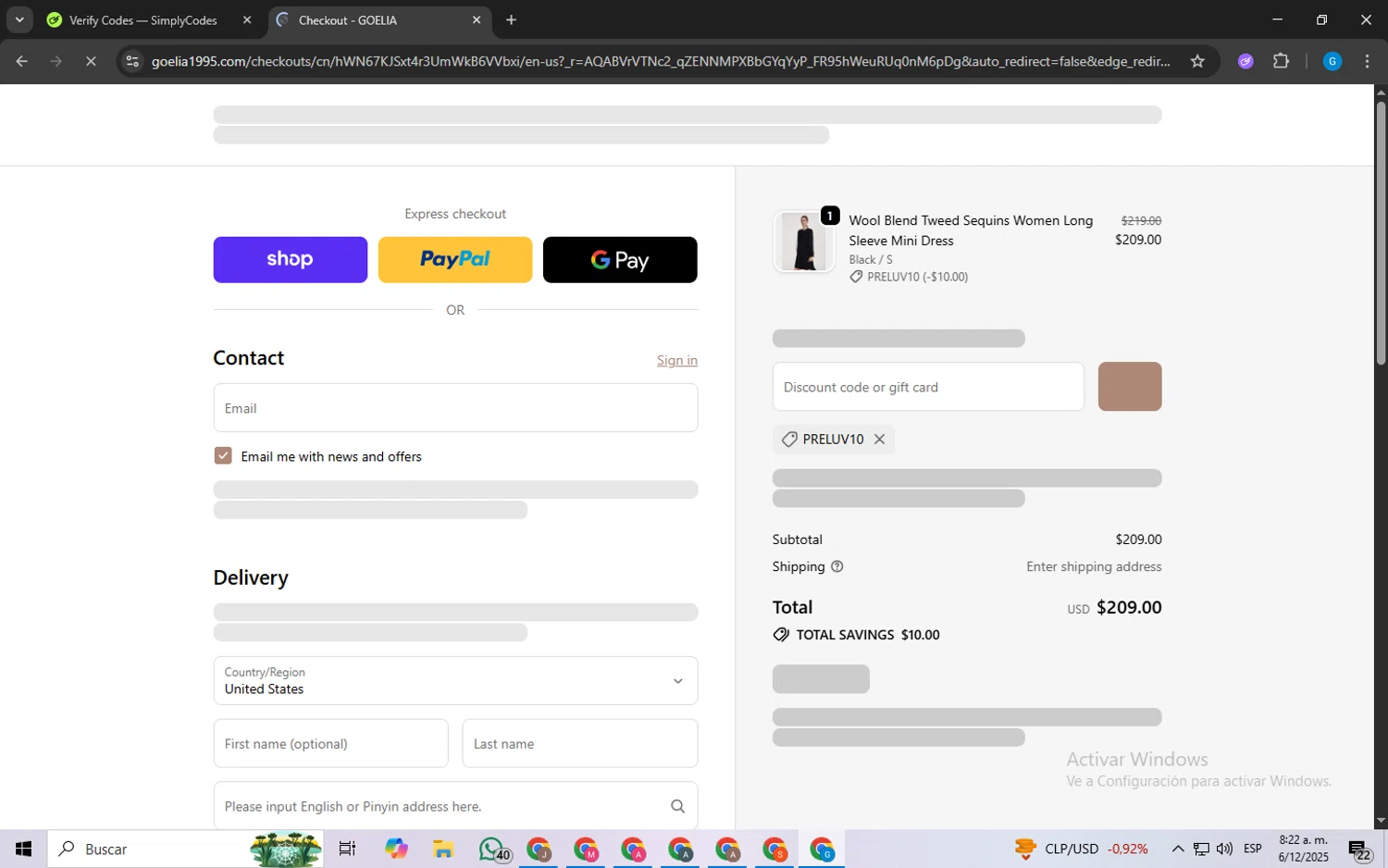Click the PRELUV10 tag icon on the chip
The width and height of the screenshot is (1388, 868).
coord(789,440)
